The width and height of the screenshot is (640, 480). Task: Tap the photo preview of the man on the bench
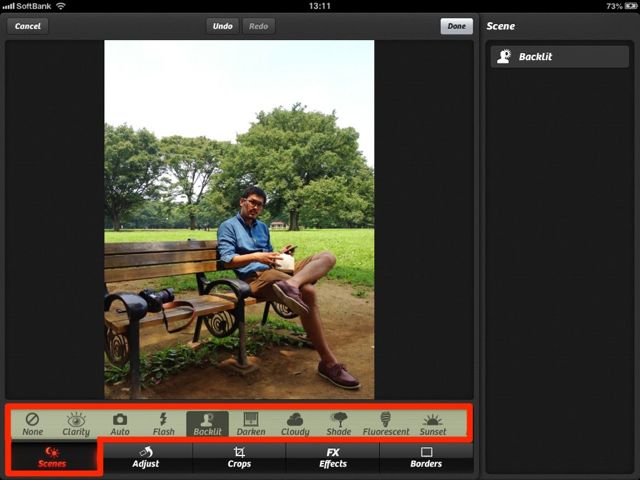[239, 219]
